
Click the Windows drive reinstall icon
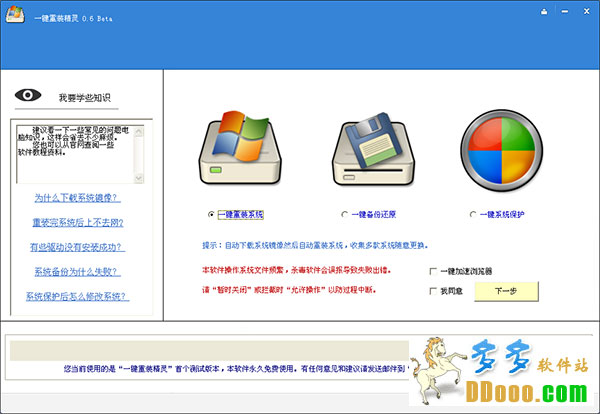[240, 148]
